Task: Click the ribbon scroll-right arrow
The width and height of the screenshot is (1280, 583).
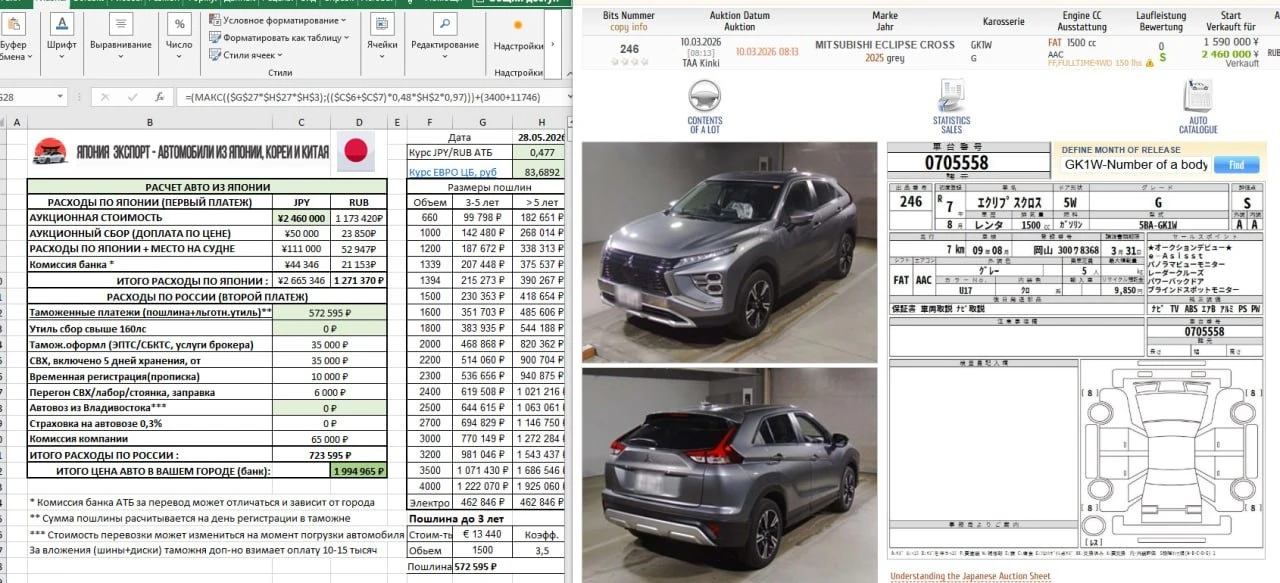Action: 553,45
